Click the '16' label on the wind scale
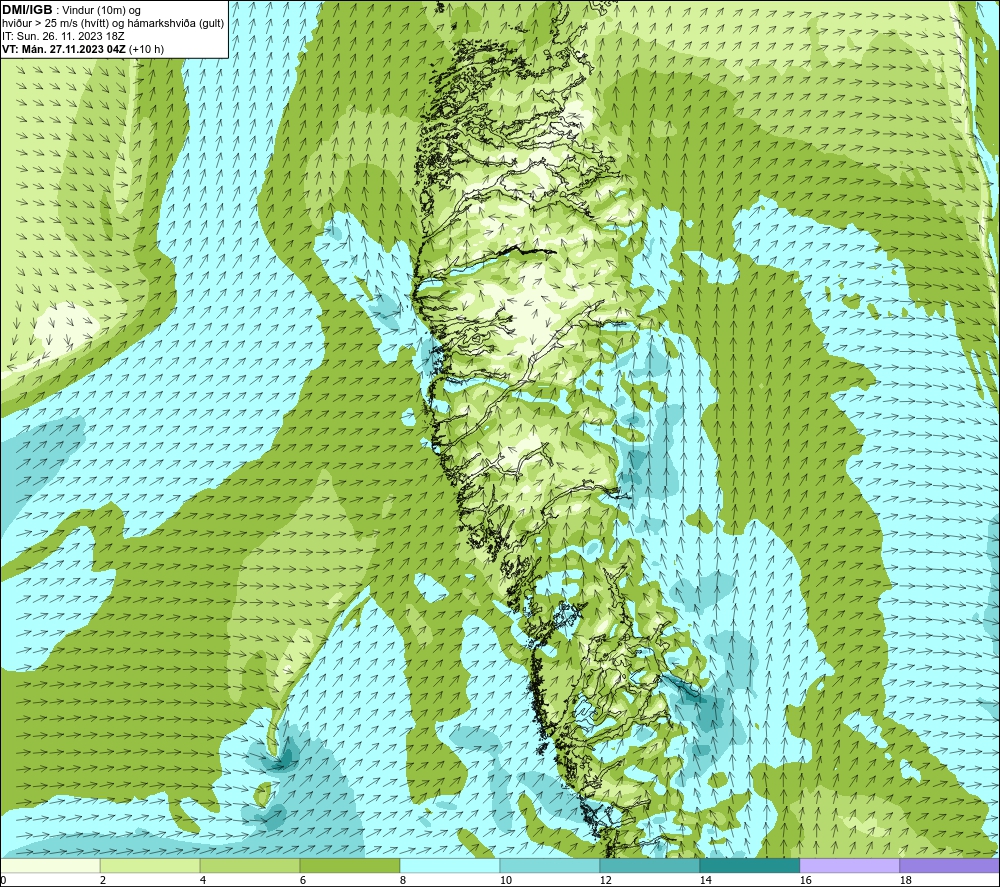This screenshot has height=887, width=1000. [x=805, y=880]
